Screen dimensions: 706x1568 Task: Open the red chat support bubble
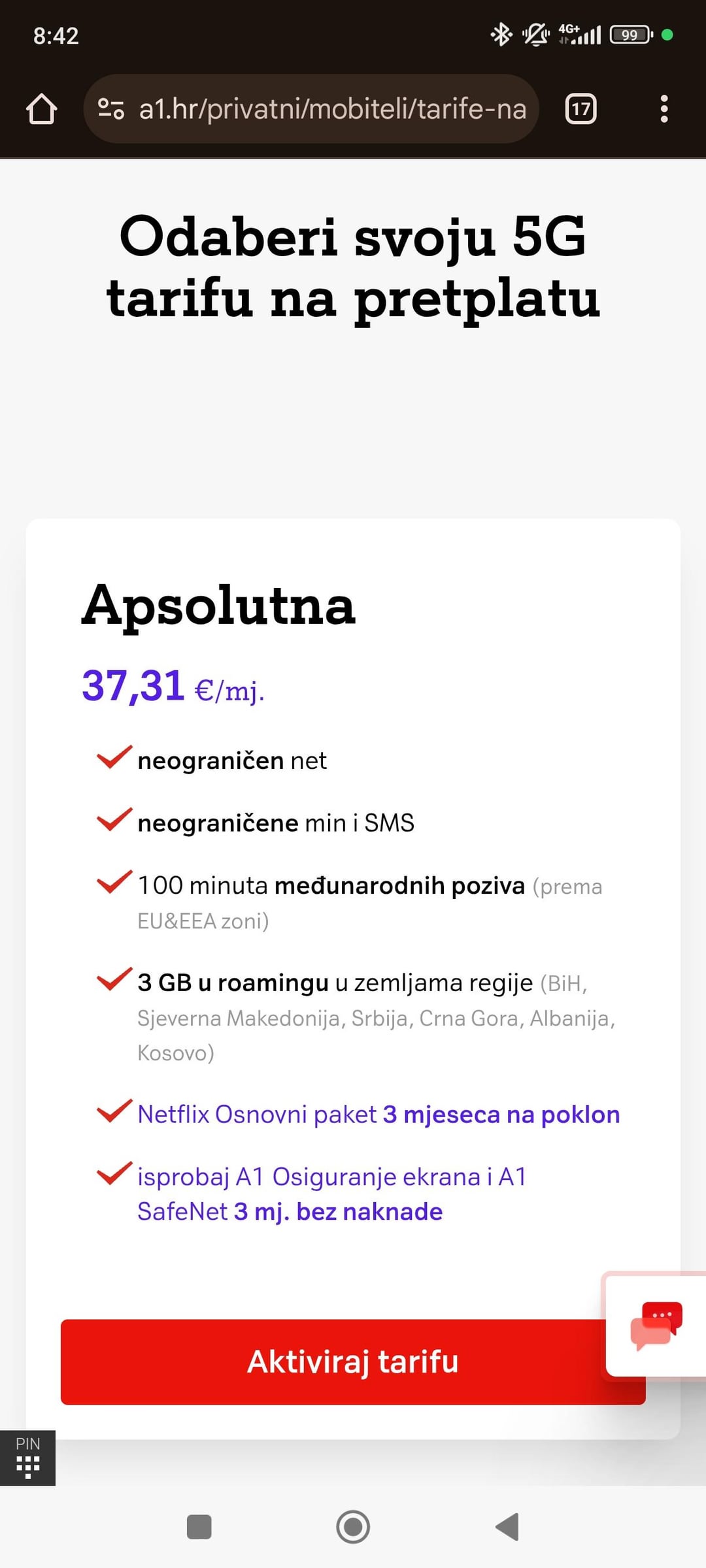tap(656, 1324)
